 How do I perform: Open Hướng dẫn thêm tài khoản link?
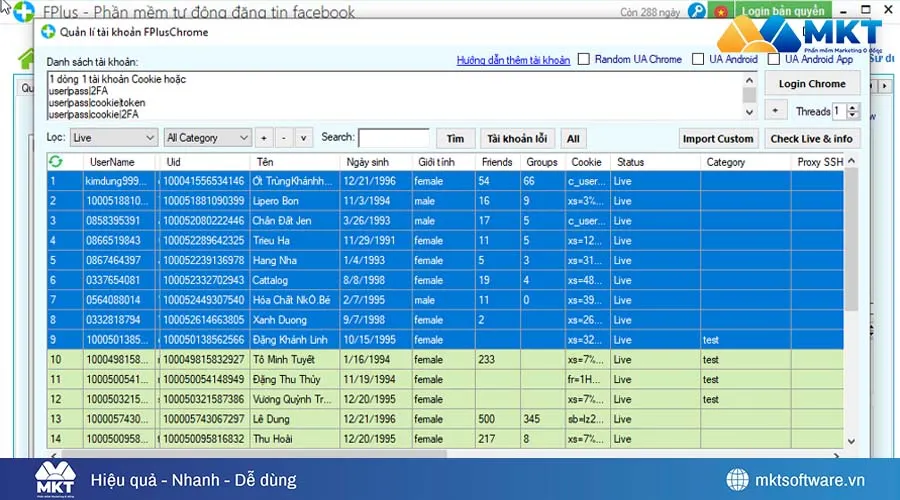[513, 60]
